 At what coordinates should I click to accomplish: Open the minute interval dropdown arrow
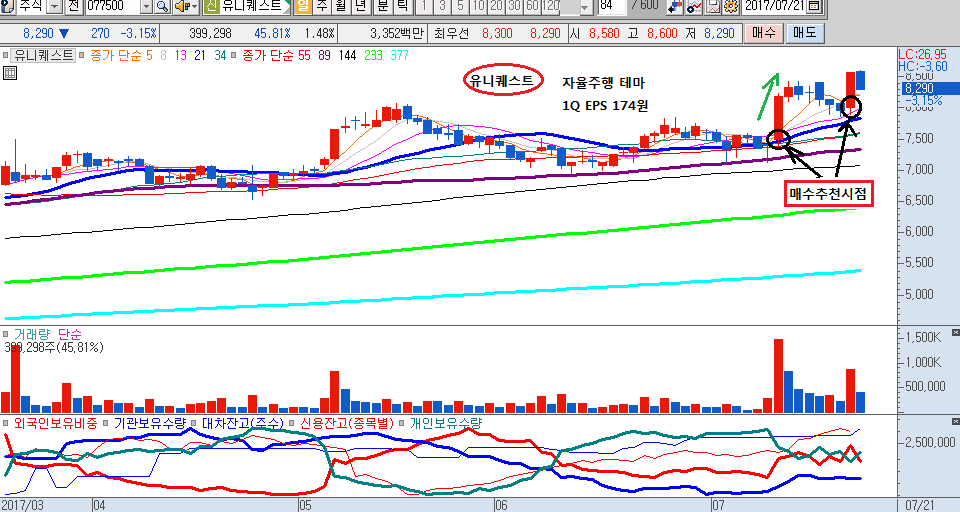(586, 7)
